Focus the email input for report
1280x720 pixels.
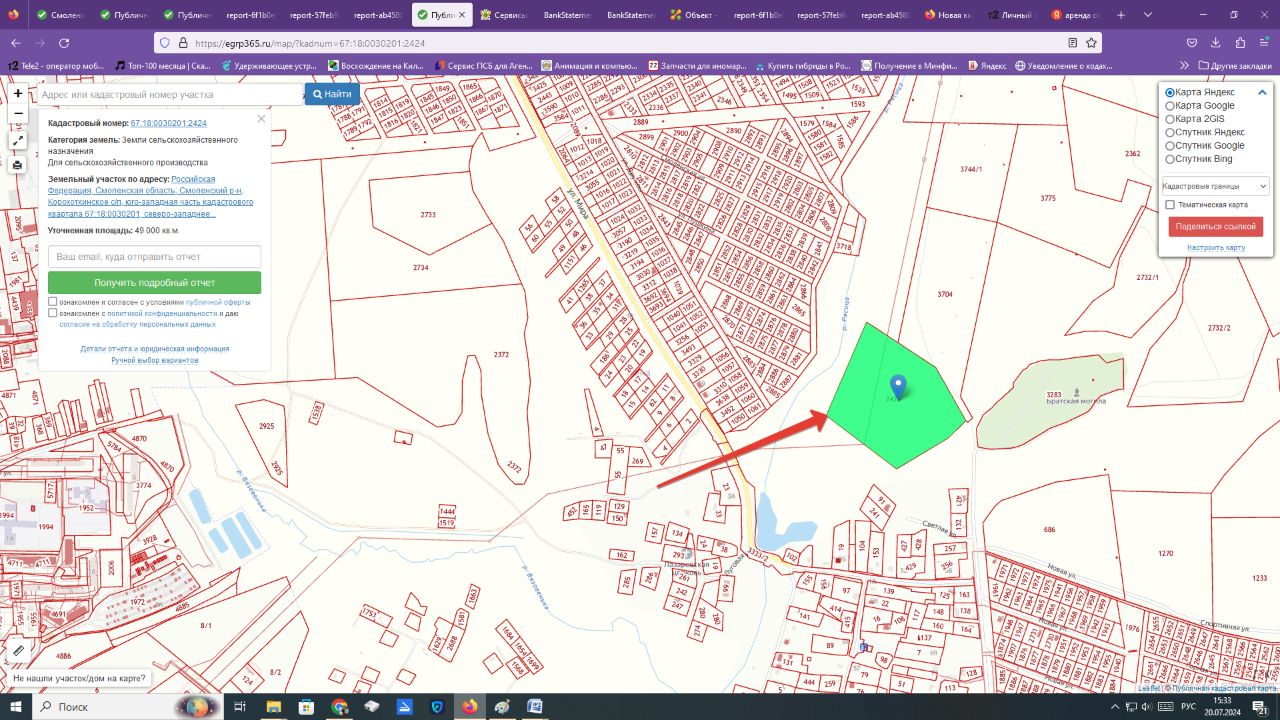(155, 257)
